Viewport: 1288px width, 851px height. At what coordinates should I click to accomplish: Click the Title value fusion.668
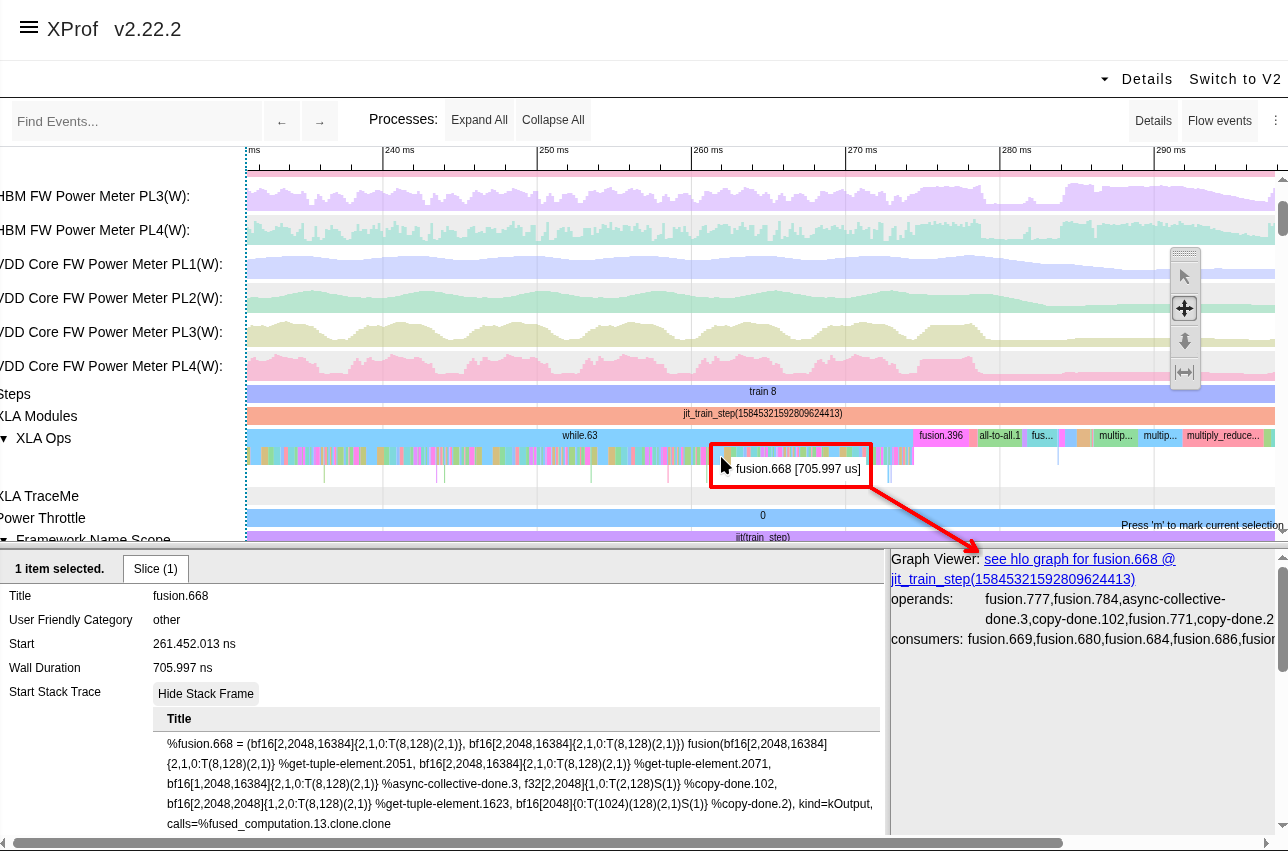(x=180, y=596)
